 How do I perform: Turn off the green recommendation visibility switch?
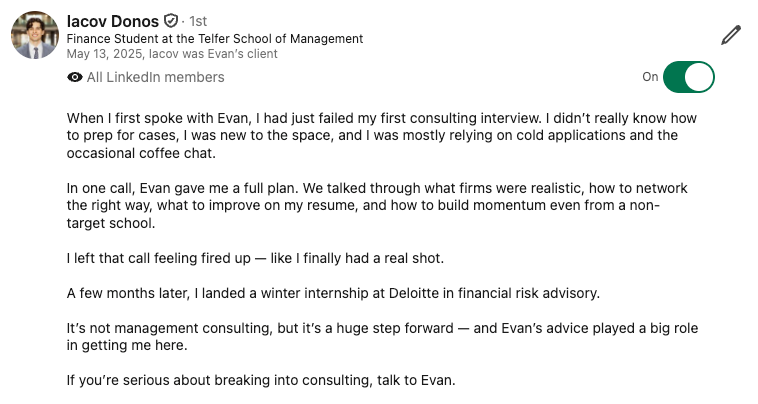688,77
